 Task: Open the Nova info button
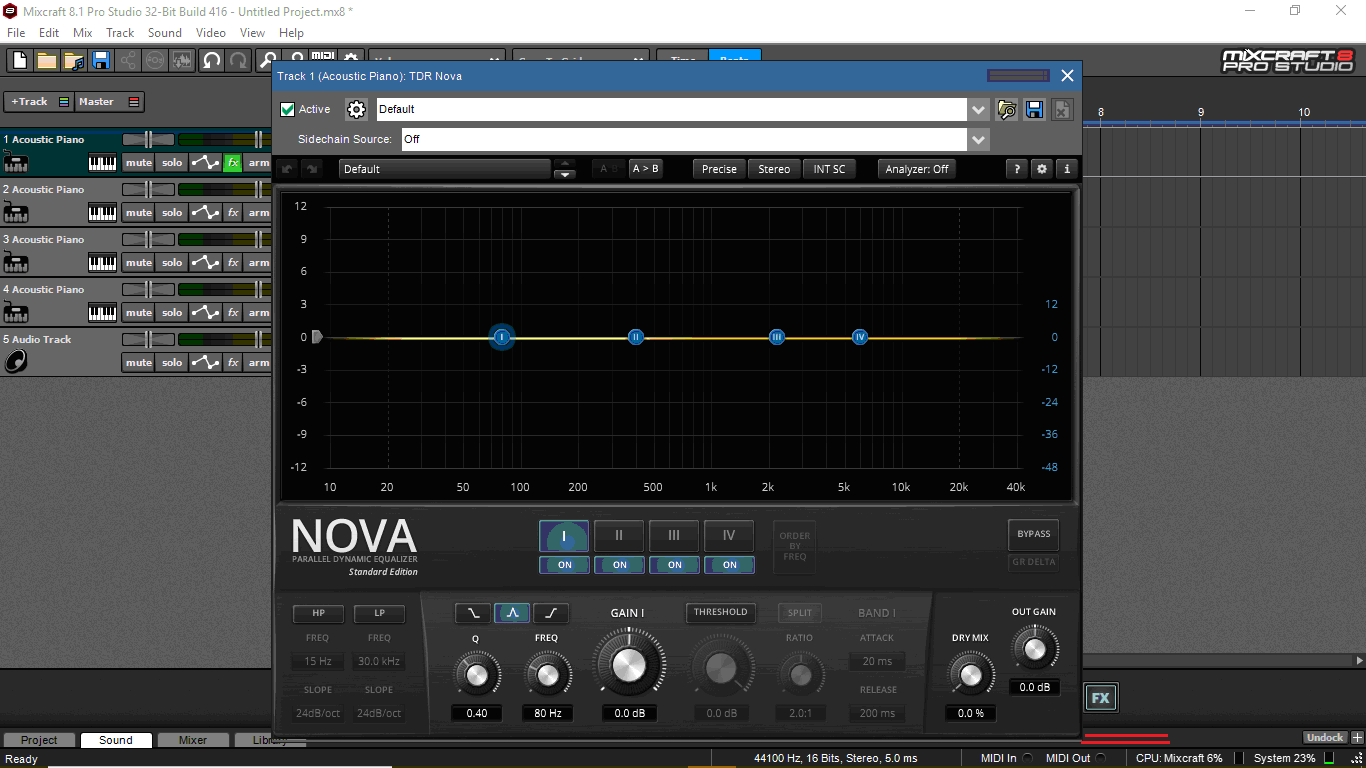pos(1067,169)
